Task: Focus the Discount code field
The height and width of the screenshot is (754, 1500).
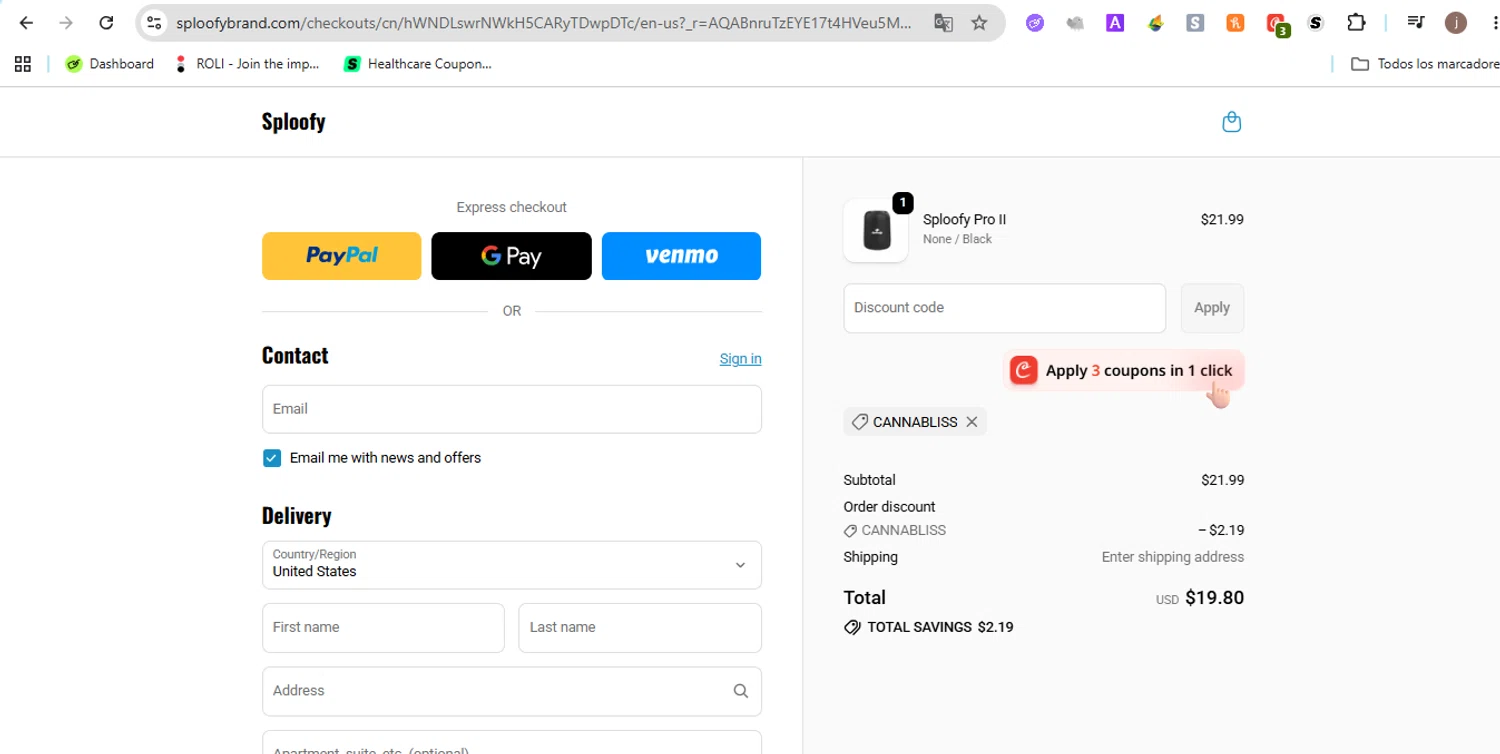Action: pyautogui.click(x=1004, y=308)
